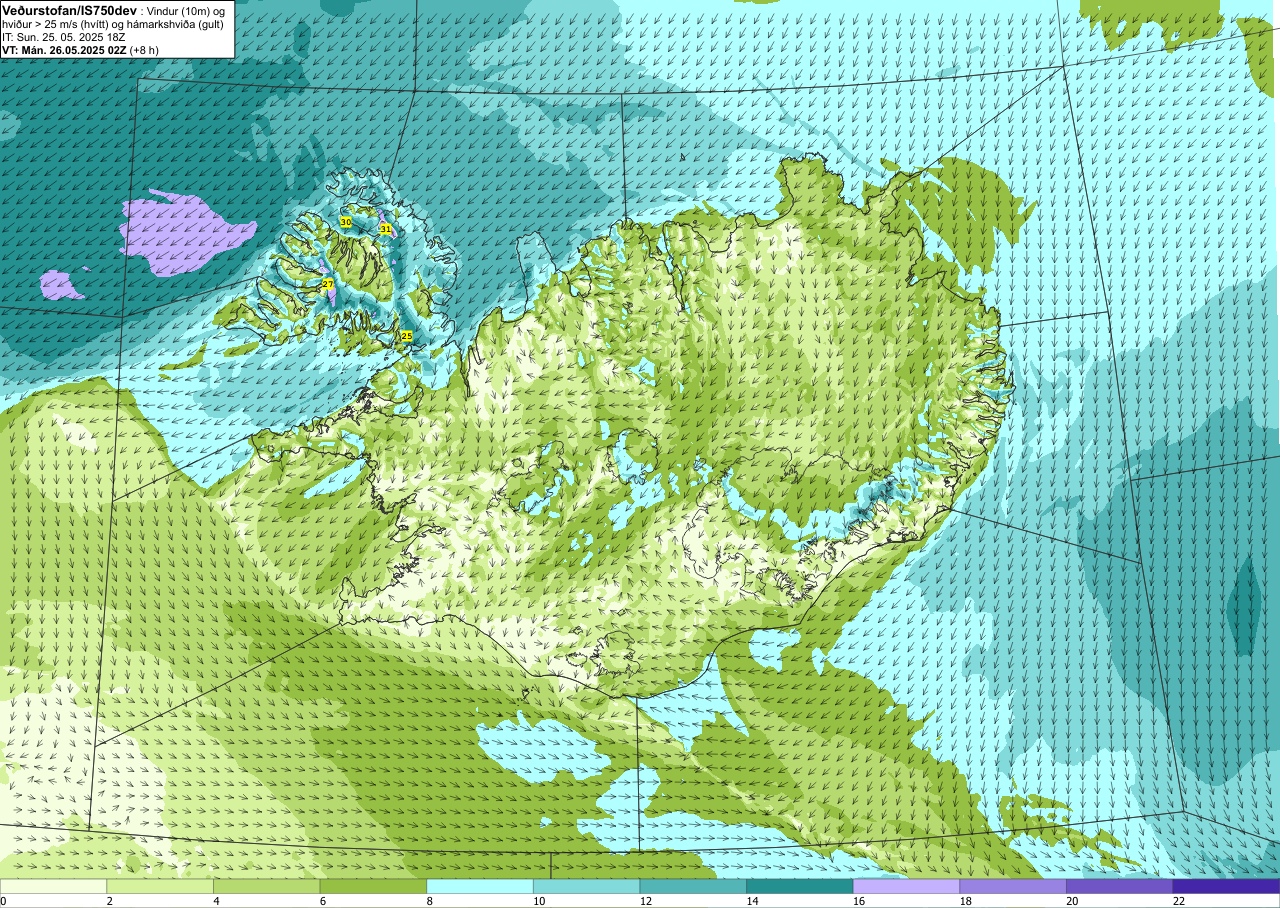Pick the 10–12 m/s turquoise legend swatch
1280x908 pixels.
coord(587,886)
